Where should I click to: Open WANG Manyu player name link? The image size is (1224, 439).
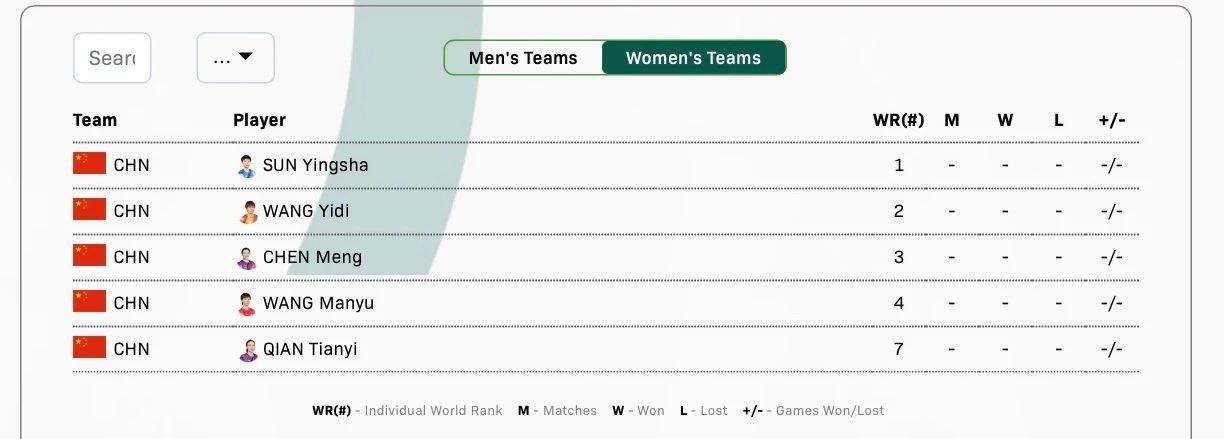click(x=318, y=303)
